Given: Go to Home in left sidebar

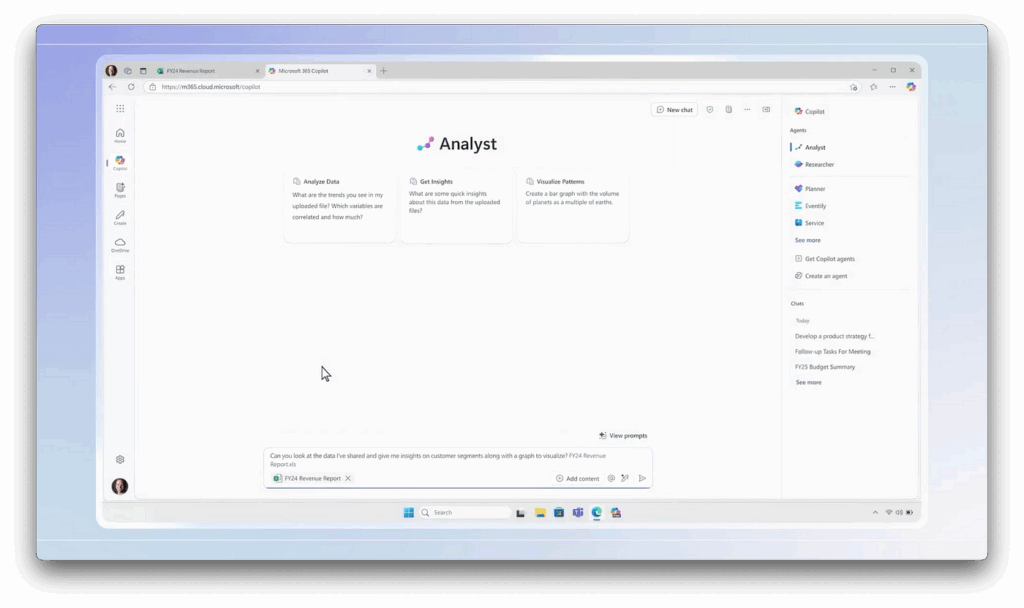Looking at the screenshot, I should coord(120,136).
